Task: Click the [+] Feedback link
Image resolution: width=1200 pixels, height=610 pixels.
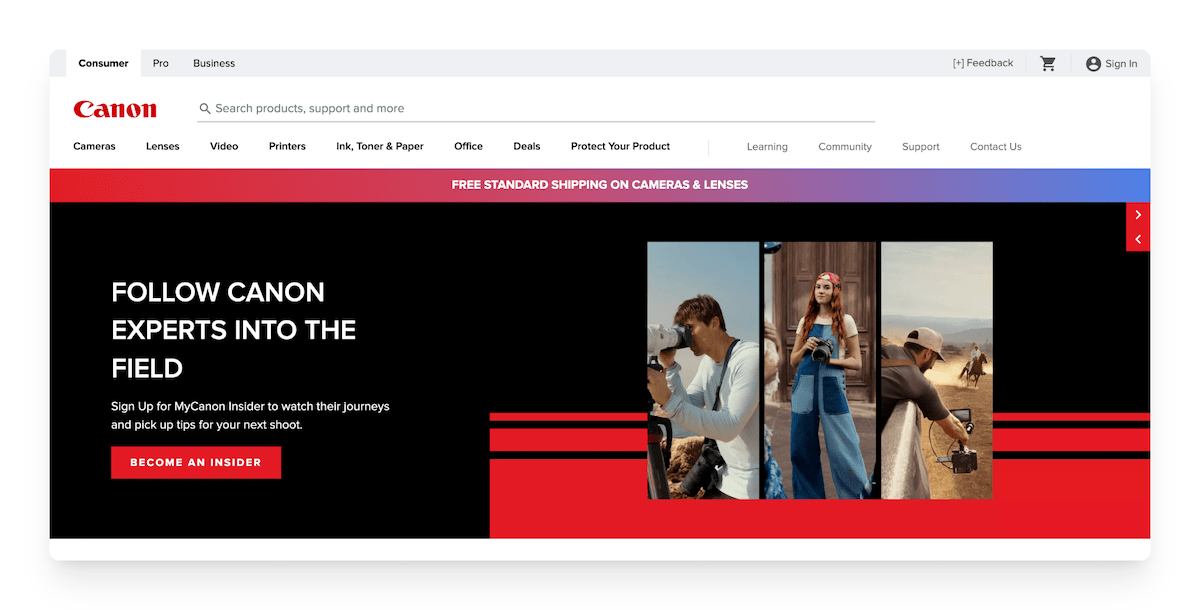Action: point(983,63)
